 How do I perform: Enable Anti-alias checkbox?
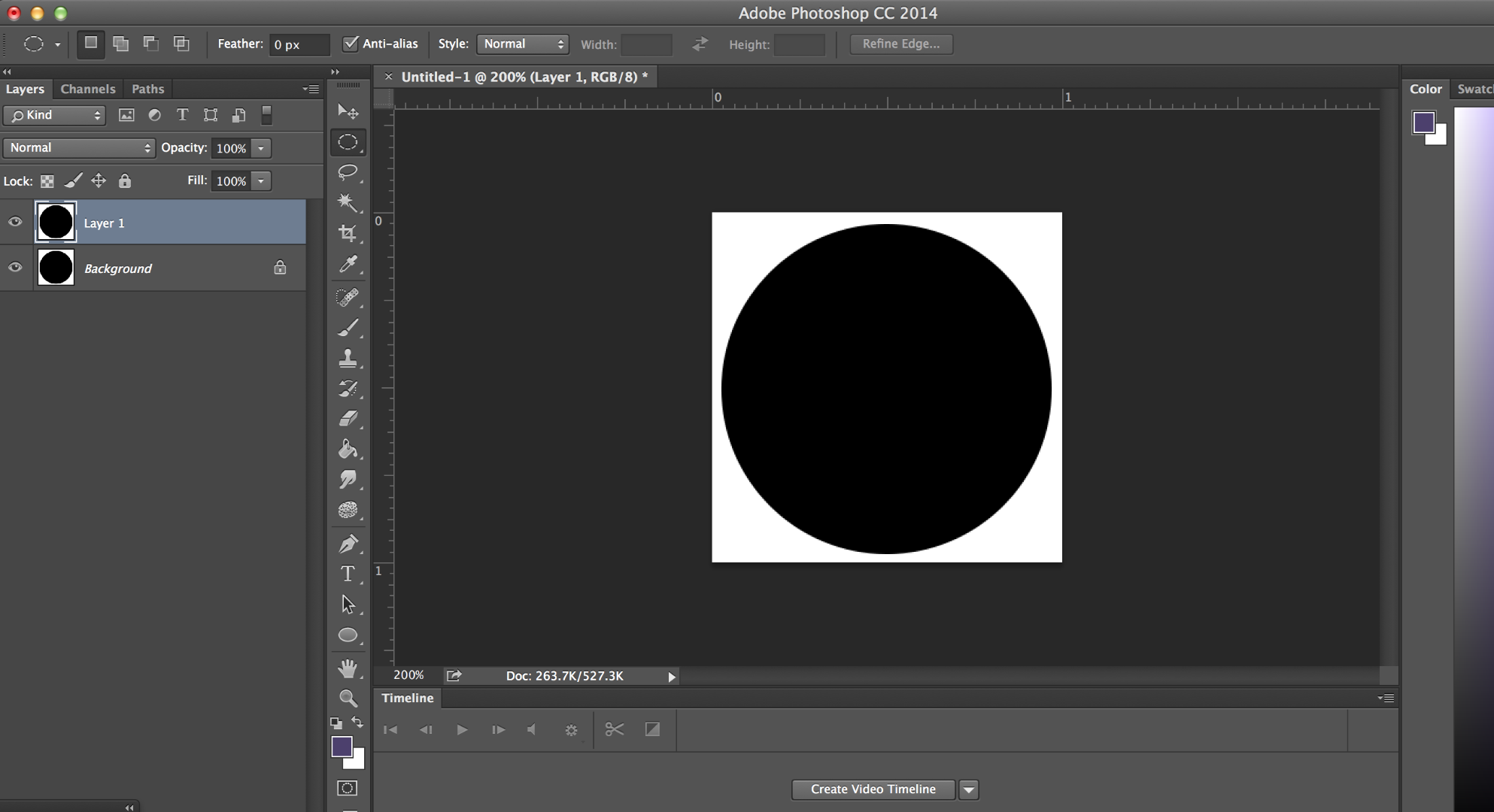tap(351, 44)
